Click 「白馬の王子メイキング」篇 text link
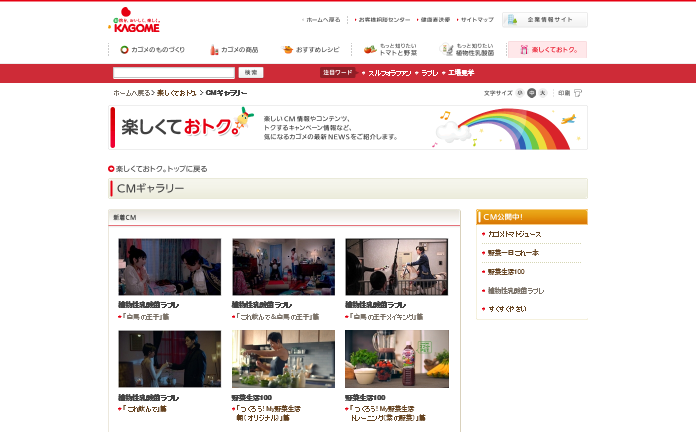Image resolution: width=696 pixels, height=432 pixels. (386, 317)
